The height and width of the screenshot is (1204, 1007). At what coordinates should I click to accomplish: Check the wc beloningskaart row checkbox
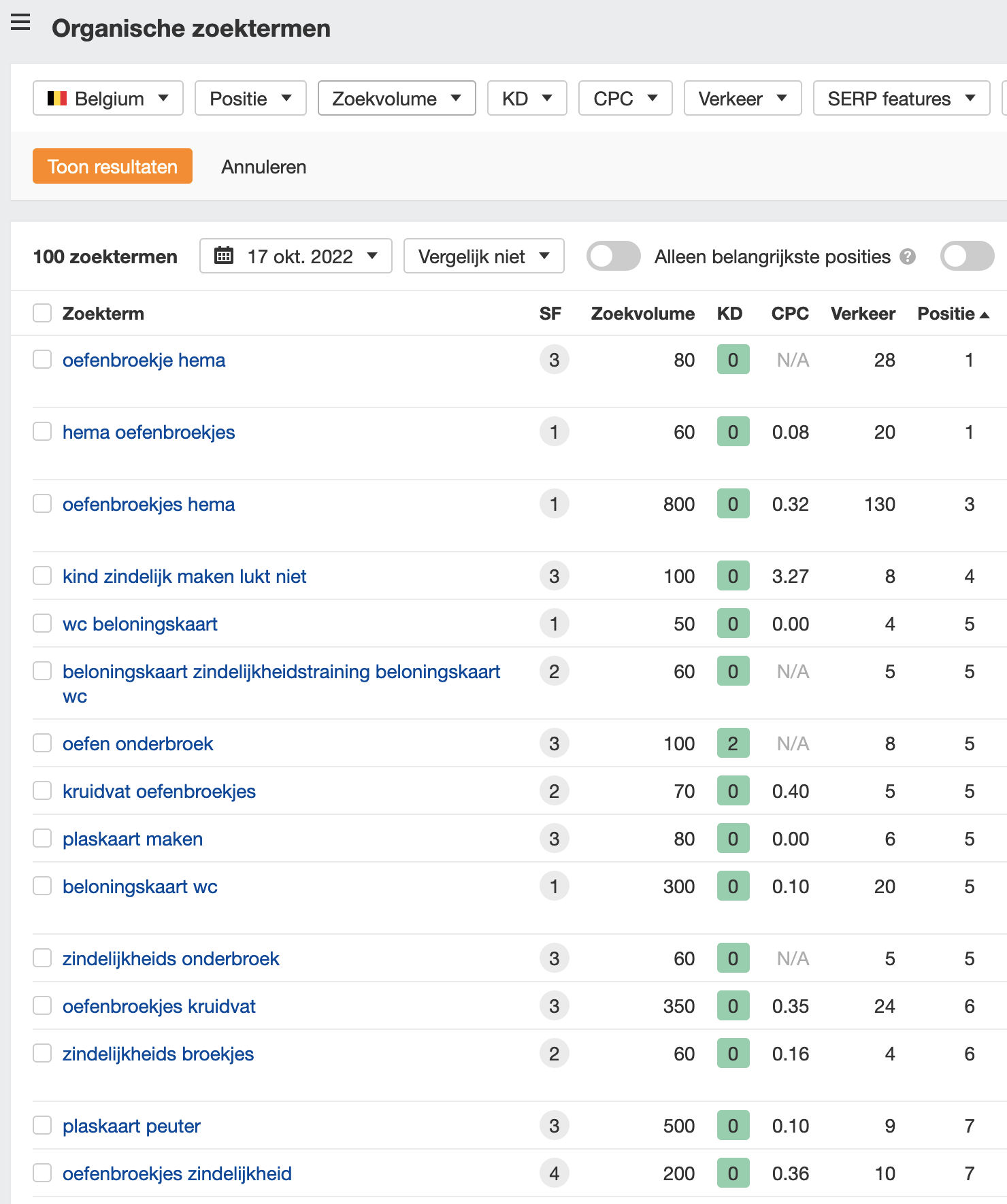click(x=42, y=623)
